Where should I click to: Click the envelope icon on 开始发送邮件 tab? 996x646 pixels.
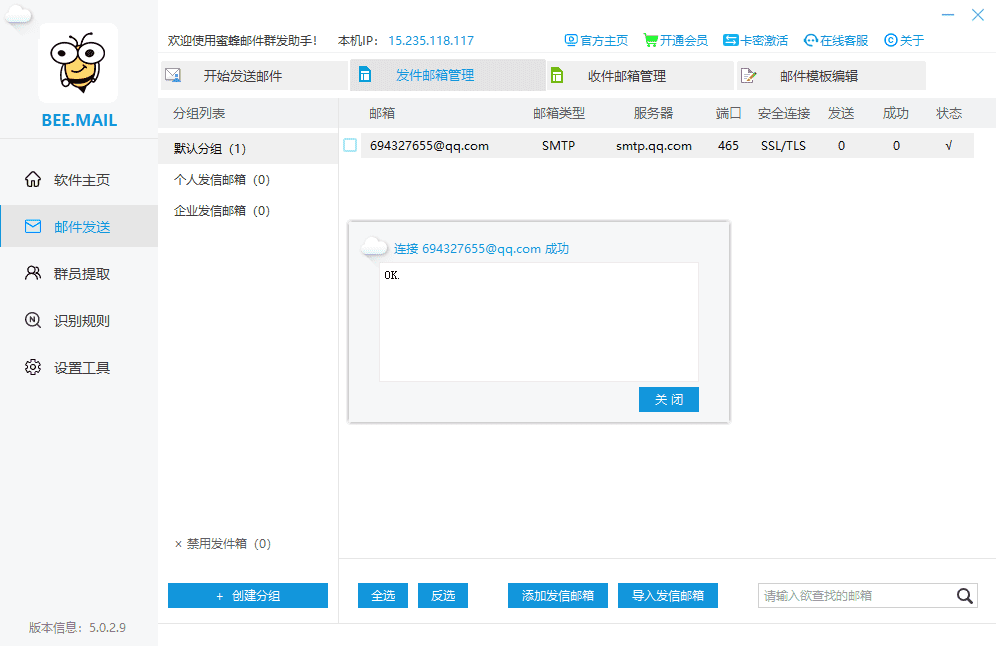click(x=173, y=76)
